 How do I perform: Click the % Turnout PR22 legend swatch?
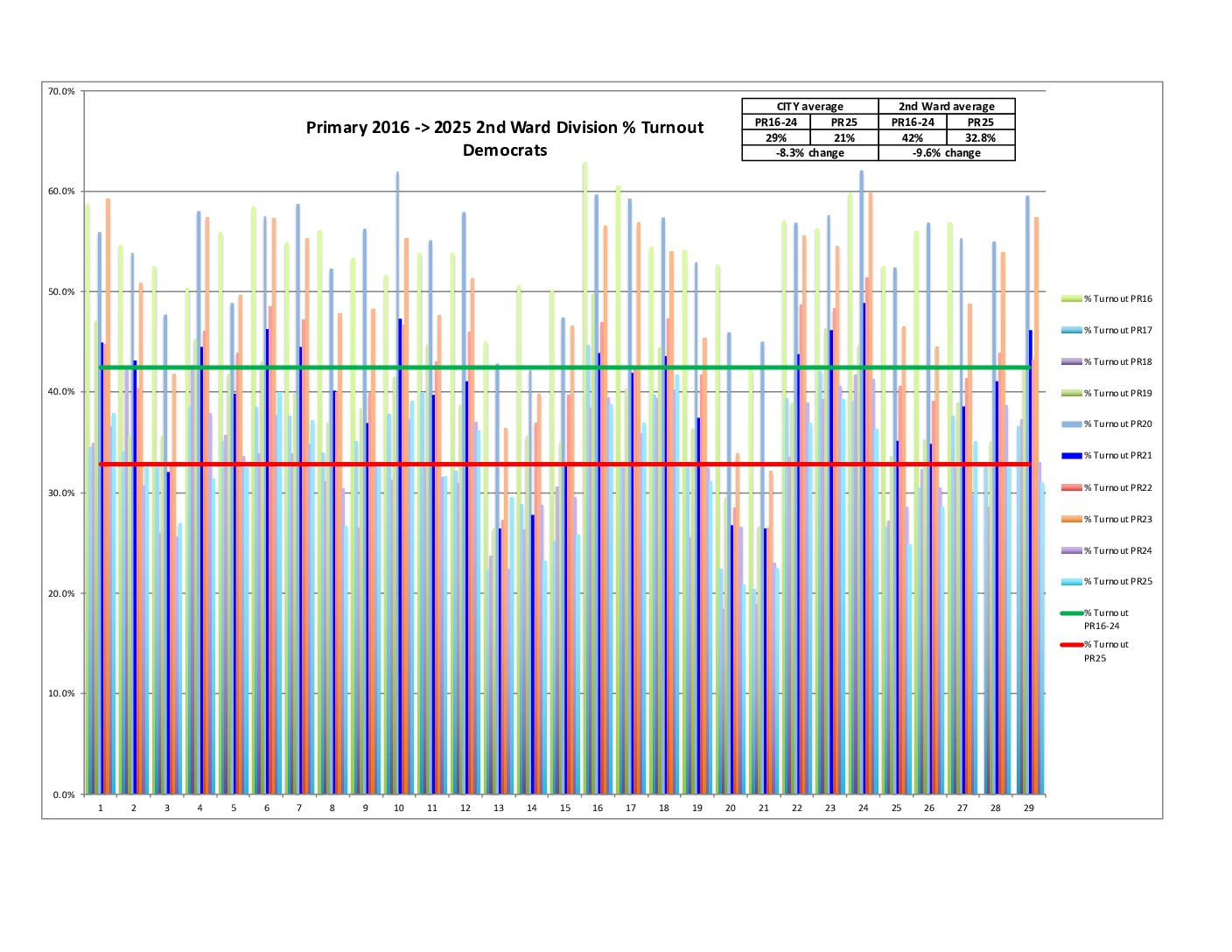tap(1071, 487)
